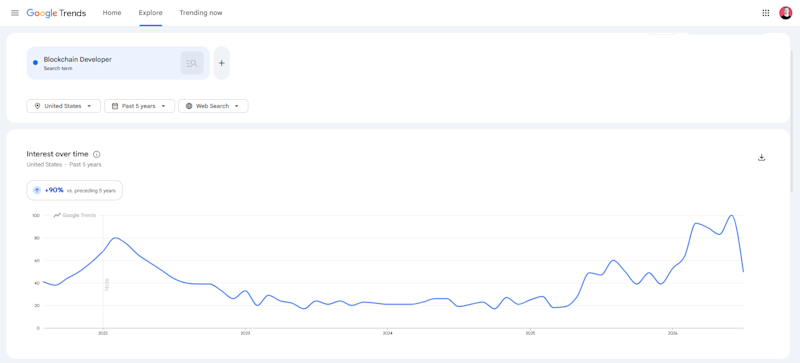Download interest over time data as CSV
The image size is (800, 363).
(761, 157)
